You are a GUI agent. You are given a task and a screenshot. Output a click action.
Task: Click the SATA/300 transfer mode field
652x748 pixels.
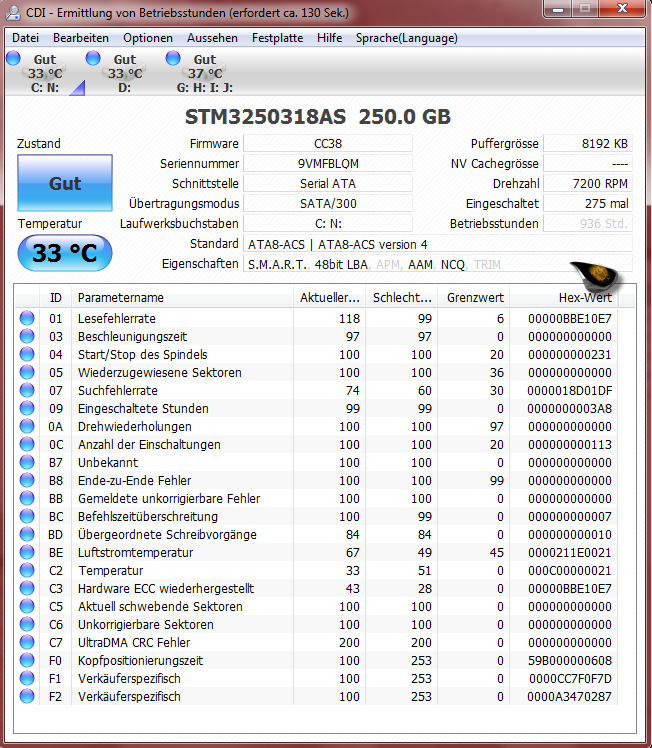coord(328,204)
